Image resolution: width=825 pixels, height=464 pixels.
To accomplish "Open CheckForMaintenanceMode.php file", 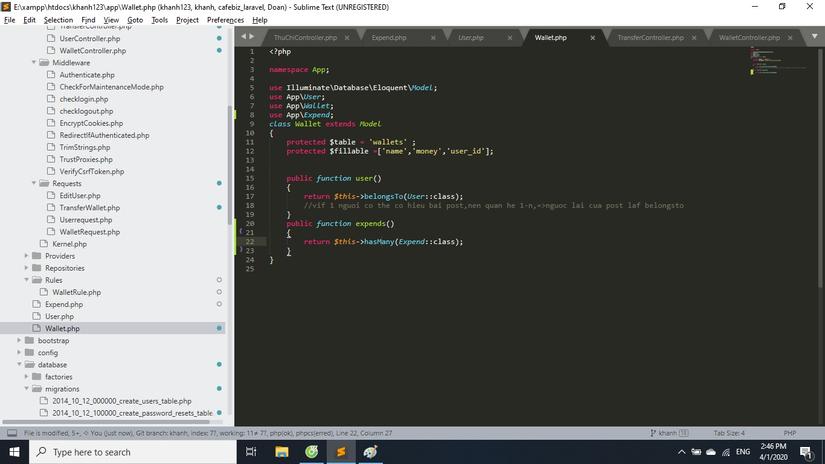I will click(x=112, y=87).
